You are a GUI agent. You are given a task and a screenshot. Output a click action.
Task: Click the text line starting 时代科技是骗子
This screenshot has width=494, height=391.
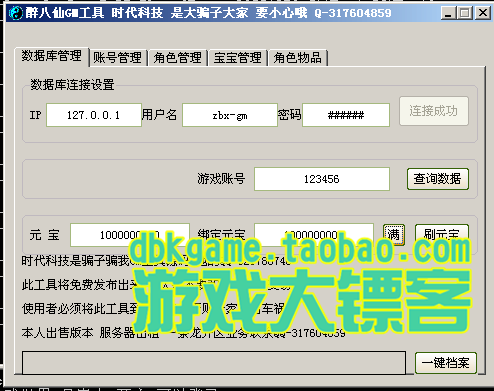coord(156,260)
